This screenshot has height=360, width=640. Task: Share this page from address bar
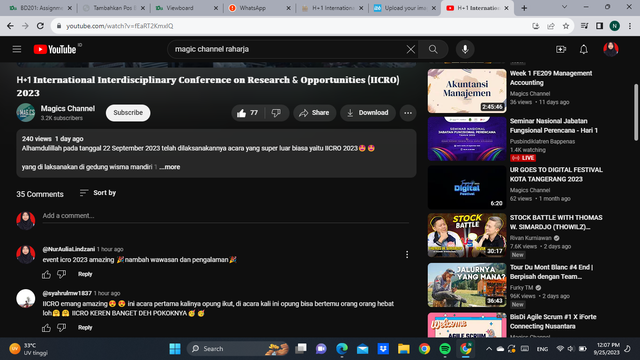[551, 26]
